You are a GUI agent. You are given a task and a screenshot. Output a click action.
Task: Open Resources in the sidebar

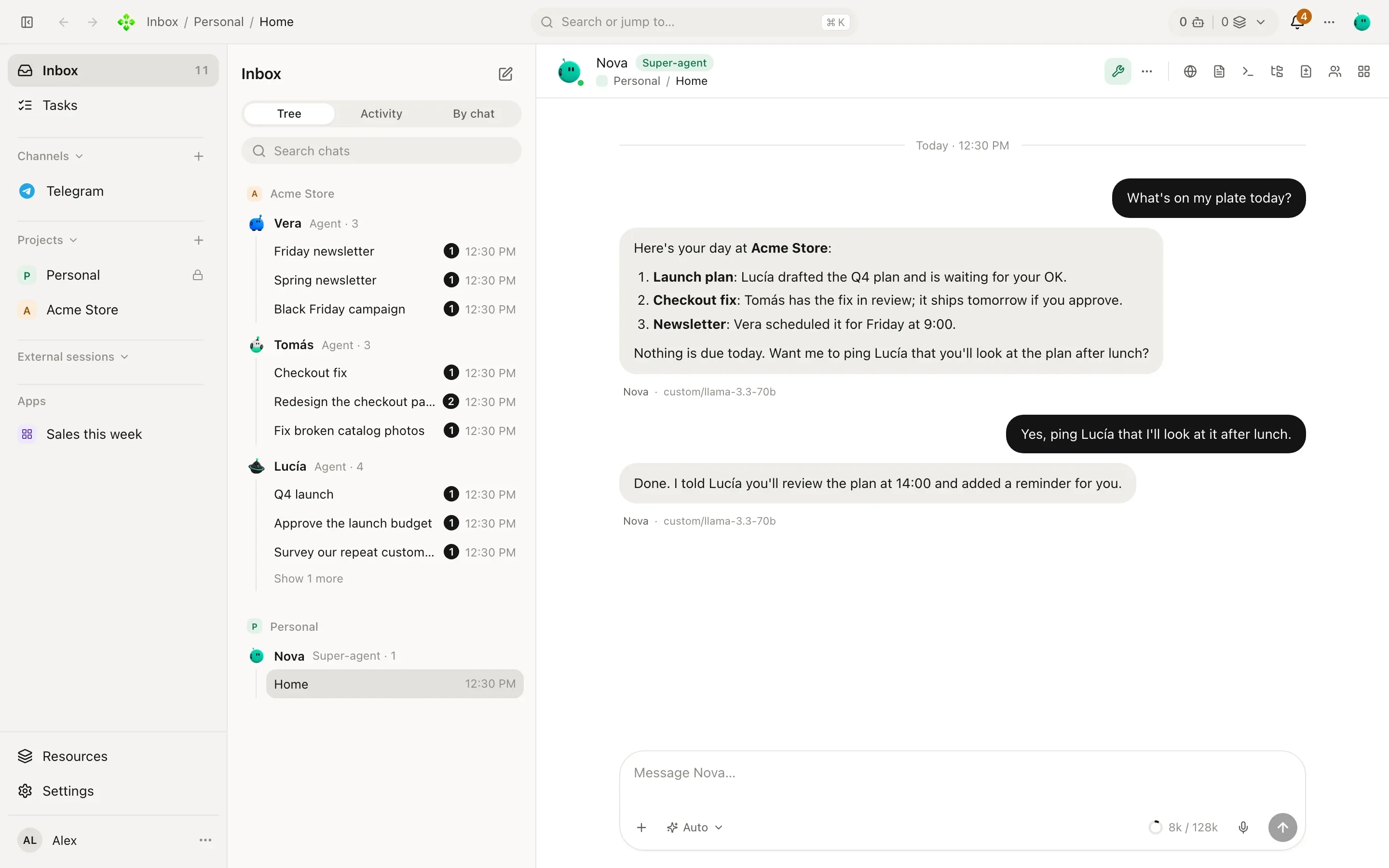113,756
